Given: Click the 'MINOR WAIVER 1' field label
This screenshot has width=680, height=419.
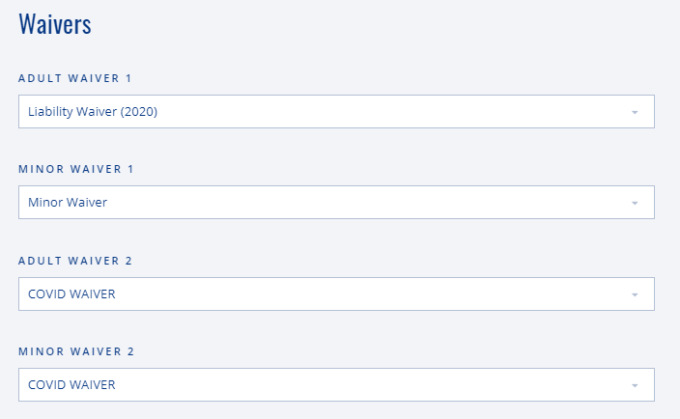Looking at the screenshot, I should 76,169.
